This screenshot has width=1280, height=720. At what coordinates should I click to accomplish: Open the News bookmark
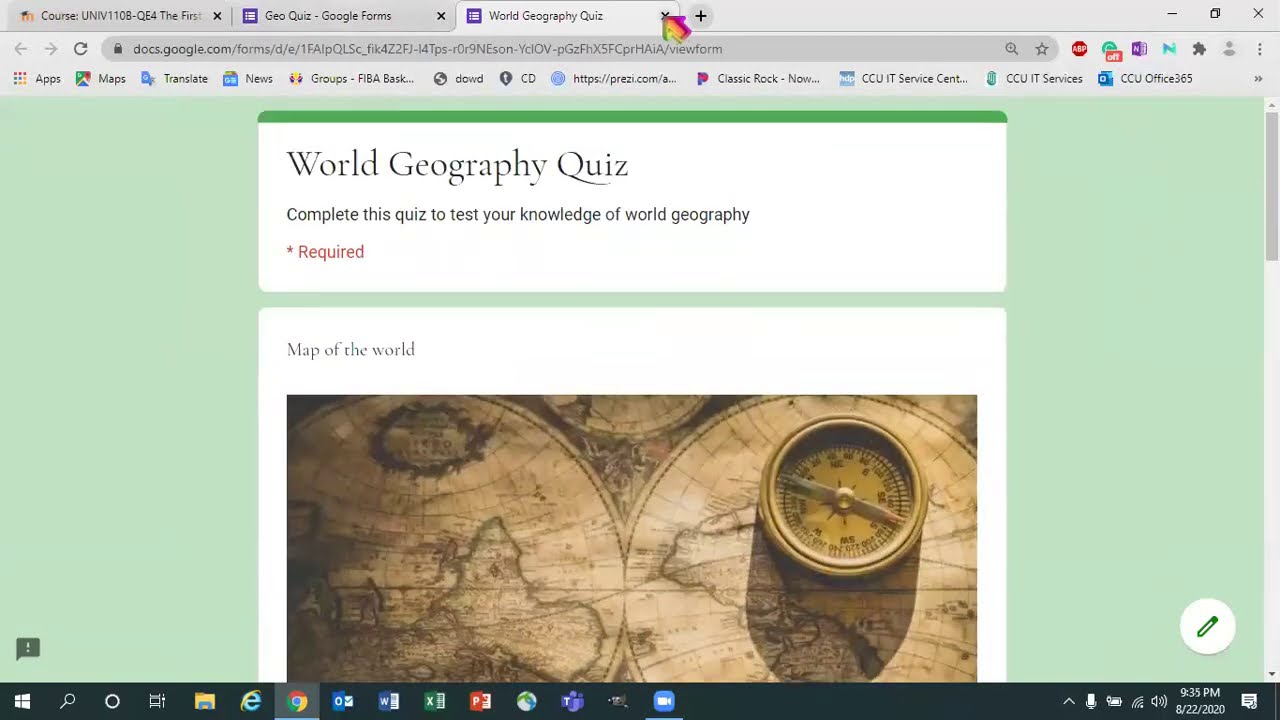point(247,78)
